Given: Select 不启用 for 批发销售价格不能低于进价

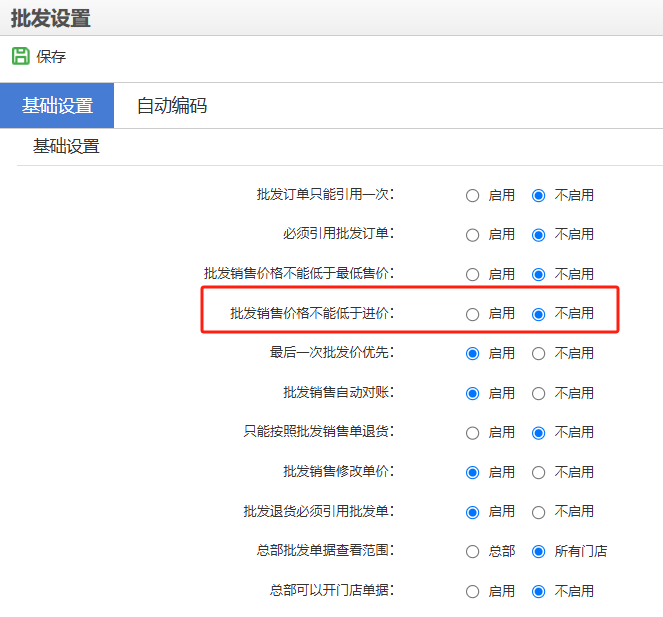Looking at the screenshot, I should click(538, 314).
